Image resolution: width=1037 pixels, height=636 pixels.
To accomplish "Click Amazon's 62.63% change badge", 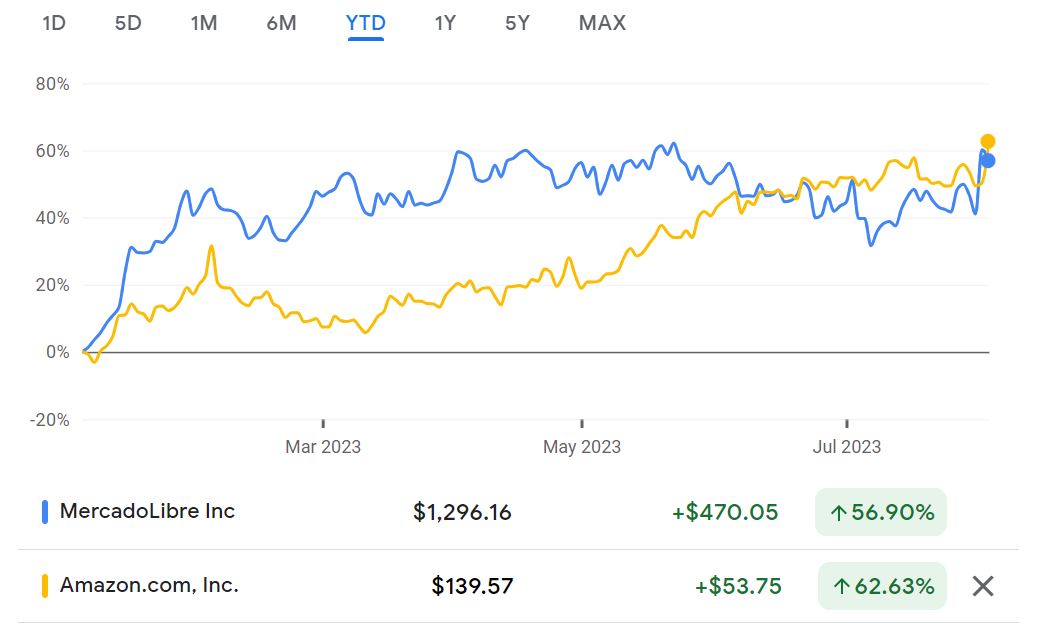I will click(x=881, y=586).
